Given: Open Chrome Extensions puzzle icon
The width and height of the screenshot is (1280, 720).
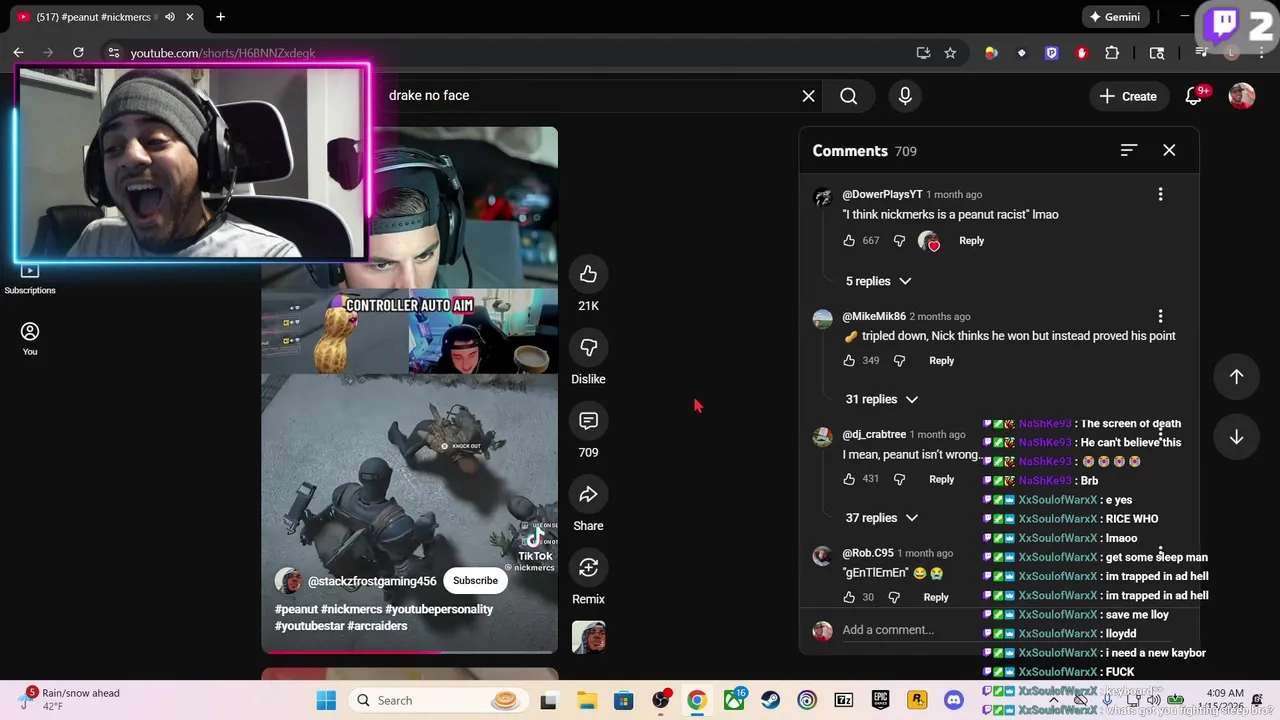Looking at the screenshot, I should [x=1112, y=53].
